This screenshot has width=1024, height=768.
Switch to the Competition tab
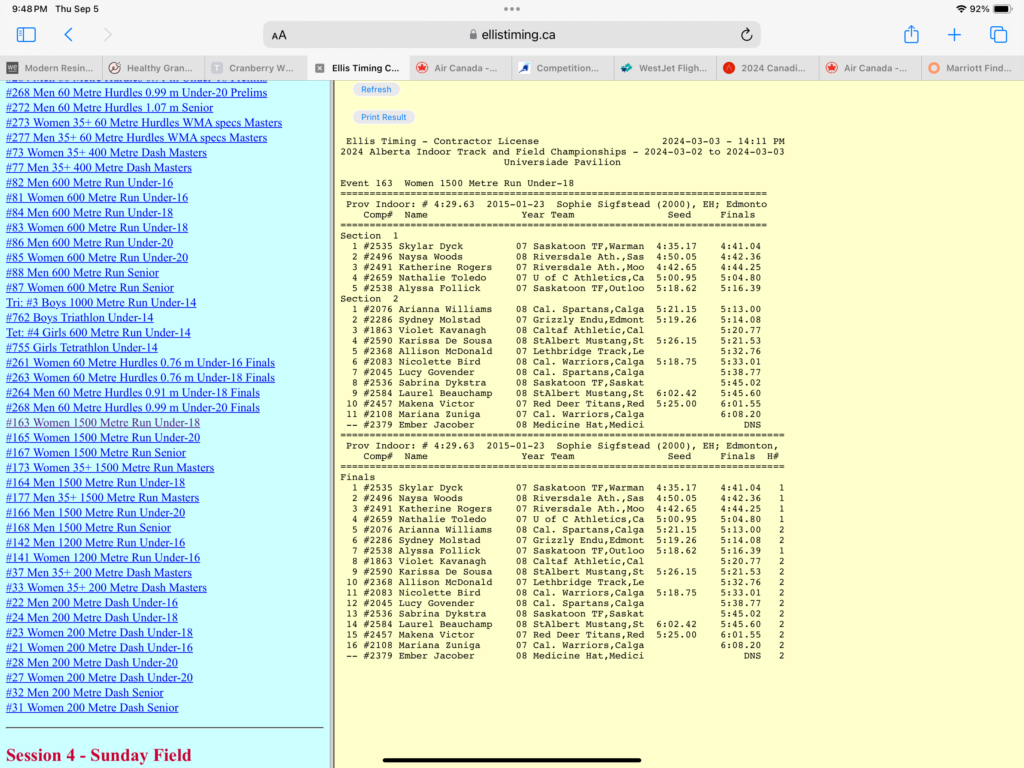[563, 68]
